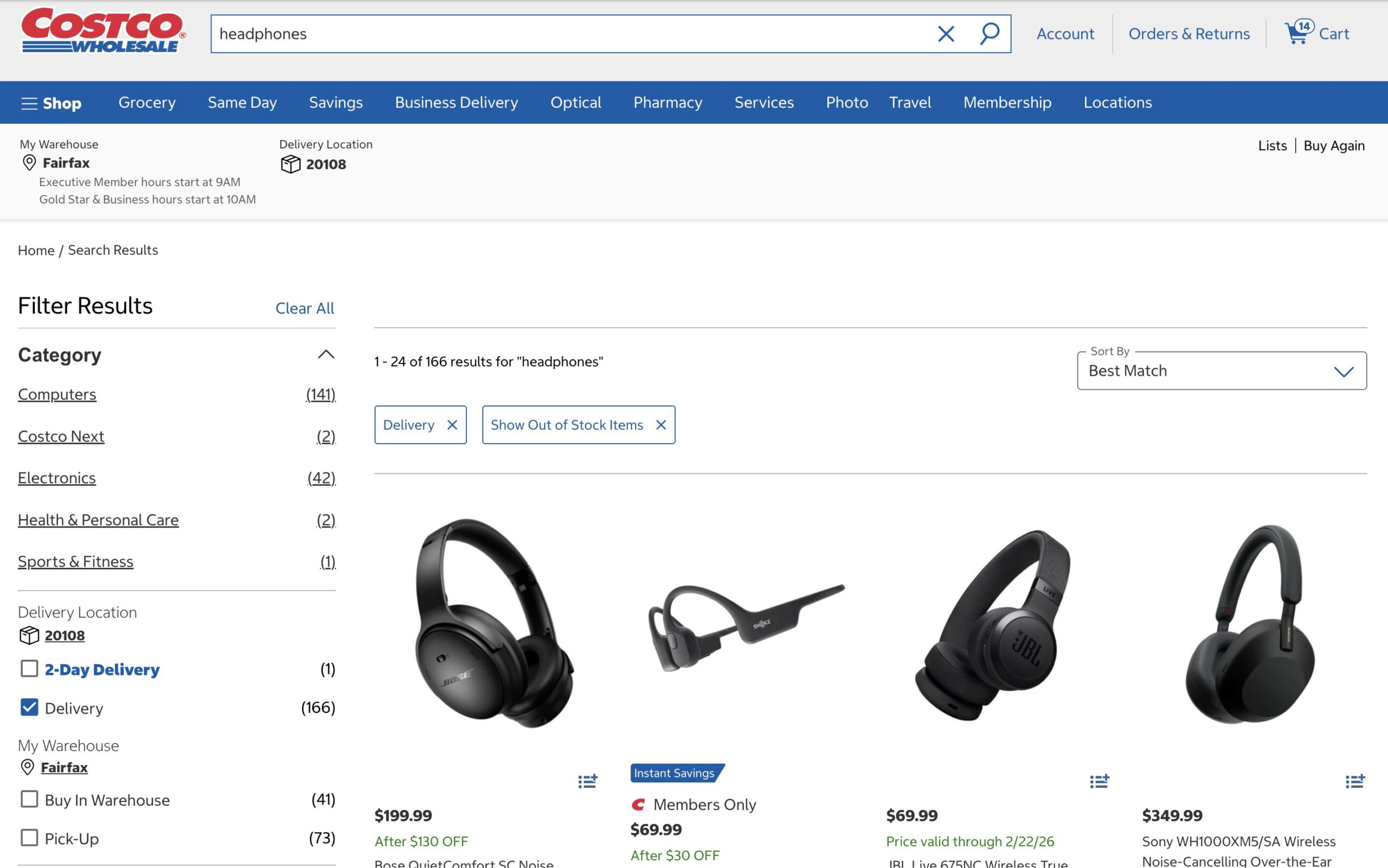Image resolution: width=1388 pixels, height=868 pixels.
Task: Click the Costco Wholesale logo
Action: tap(102, 33)
